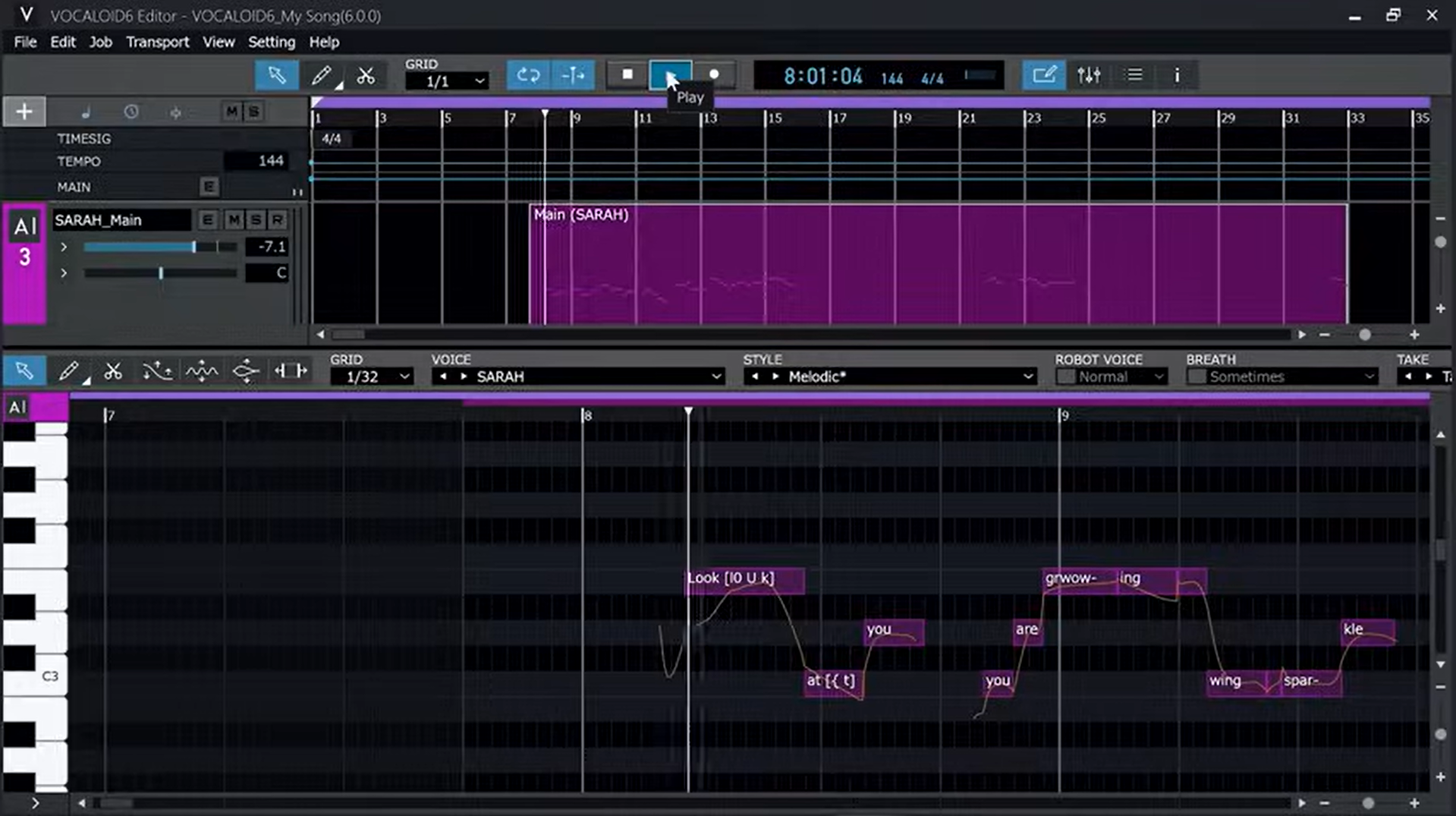This screenshot has height=816, width=1456.
Task: Open the Job menu
Action: (100, 42)
